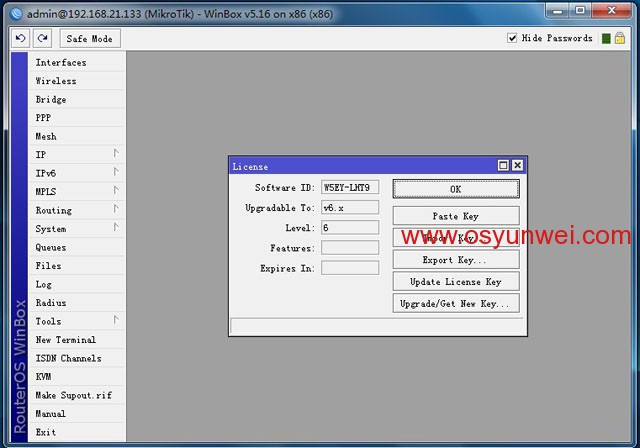Expand the System submenu arrow

(x=116, y=227)
